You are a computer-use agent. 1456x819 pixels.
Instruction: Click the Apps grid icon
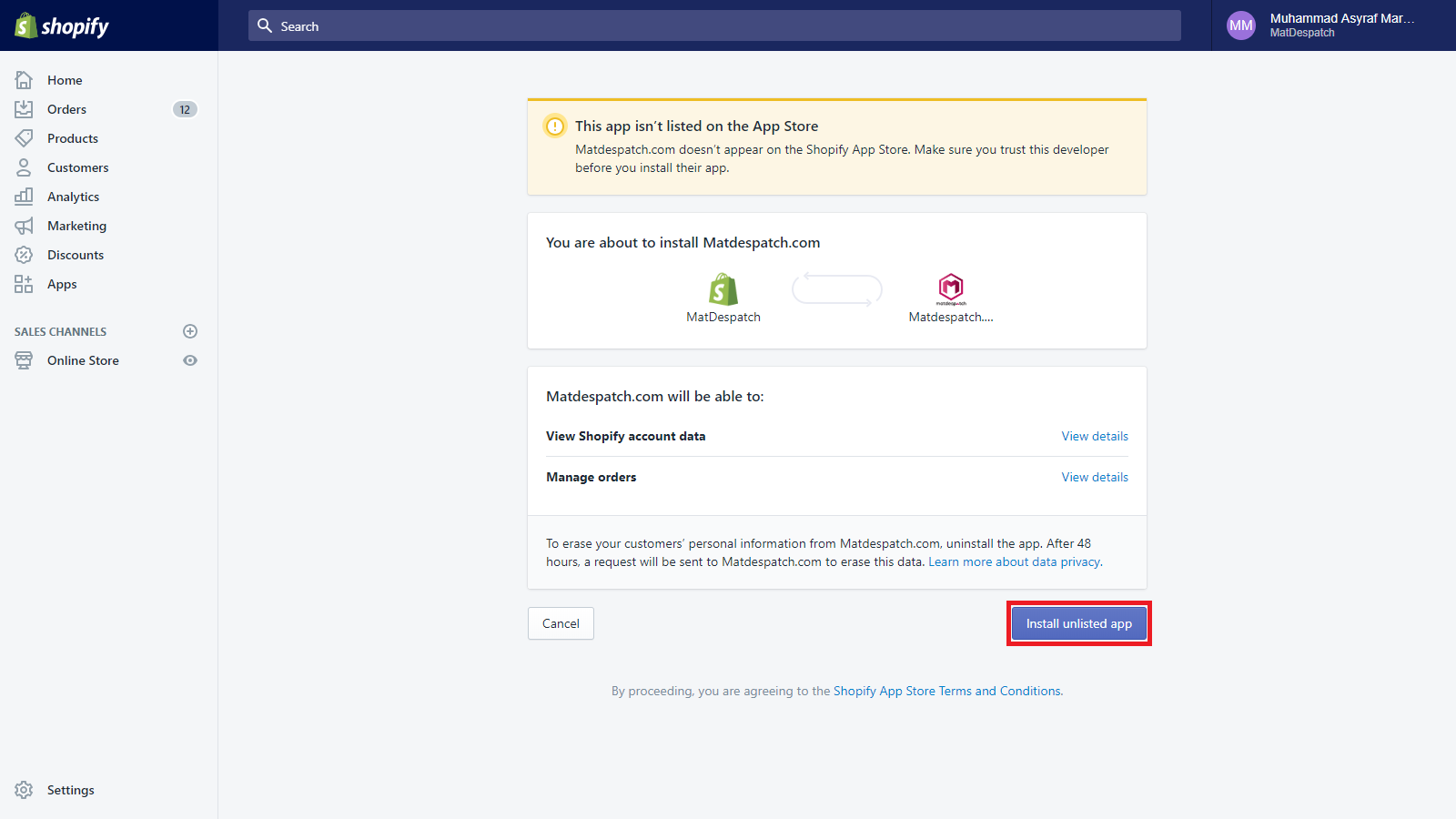pyautogui.click(x=24, y=284)
